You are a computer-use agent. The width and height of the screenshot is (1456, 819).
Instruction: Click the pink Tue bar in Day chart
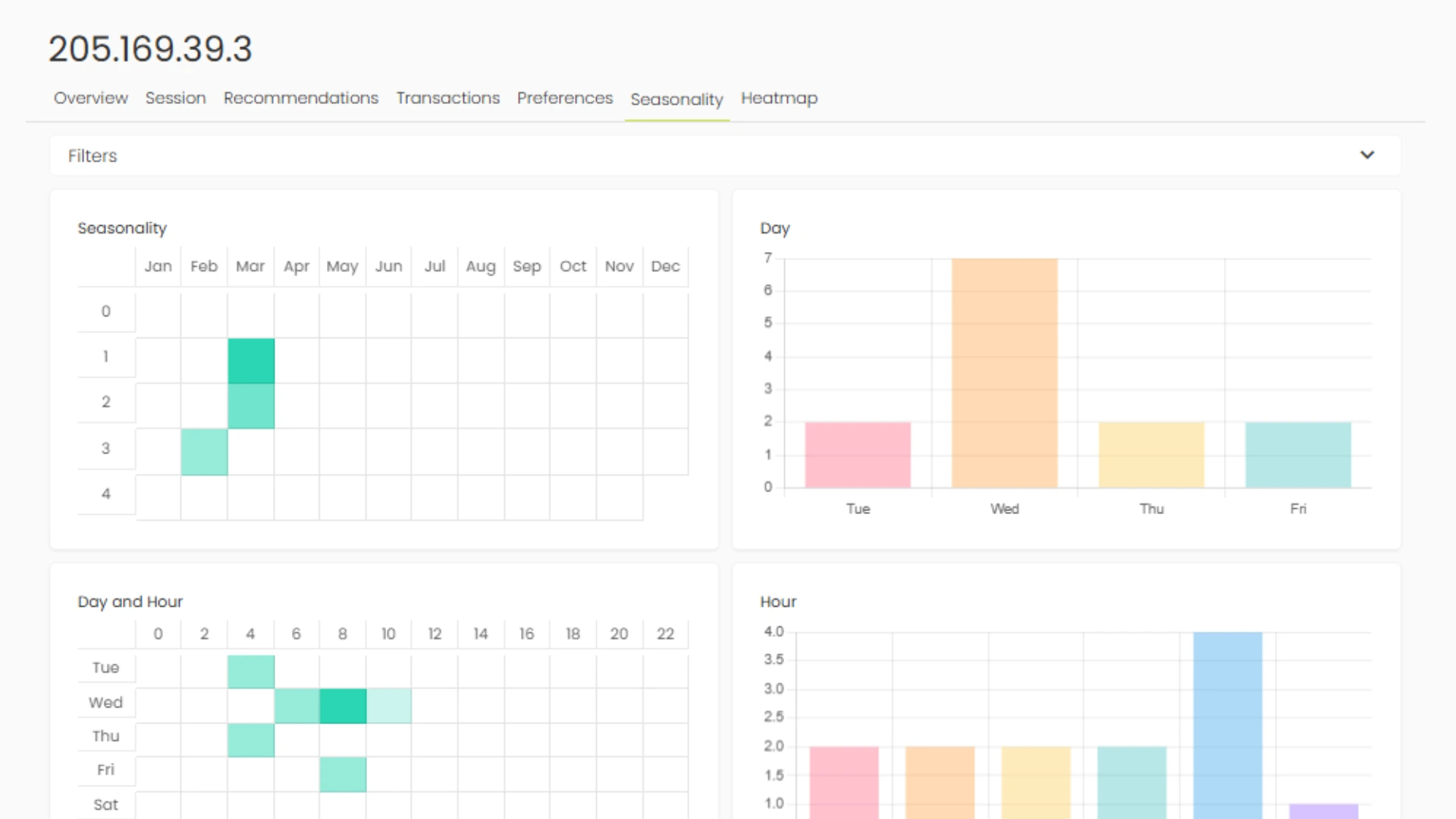click(858, 454)
